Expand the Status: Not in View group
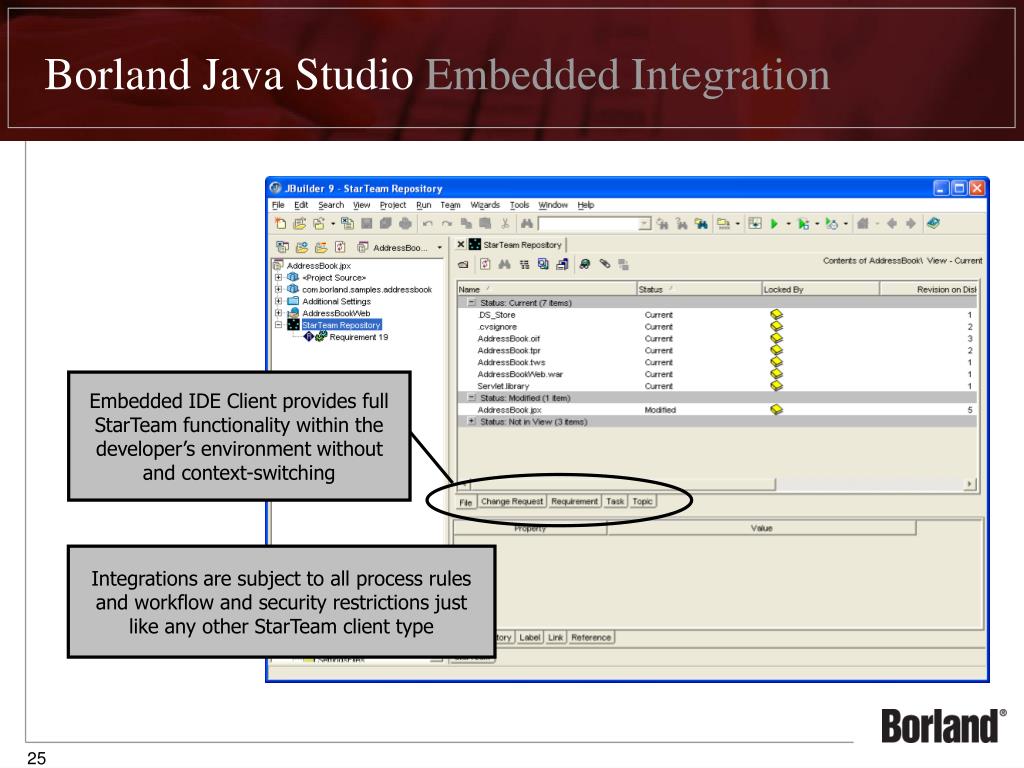1024x768 pixels. pos(472,421)
